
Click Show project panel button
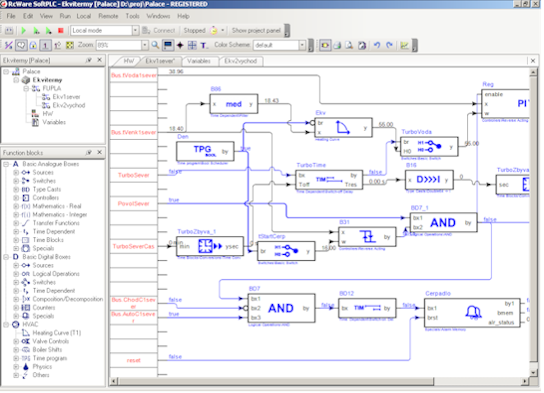pyautogui.click(x=256, y=31)
